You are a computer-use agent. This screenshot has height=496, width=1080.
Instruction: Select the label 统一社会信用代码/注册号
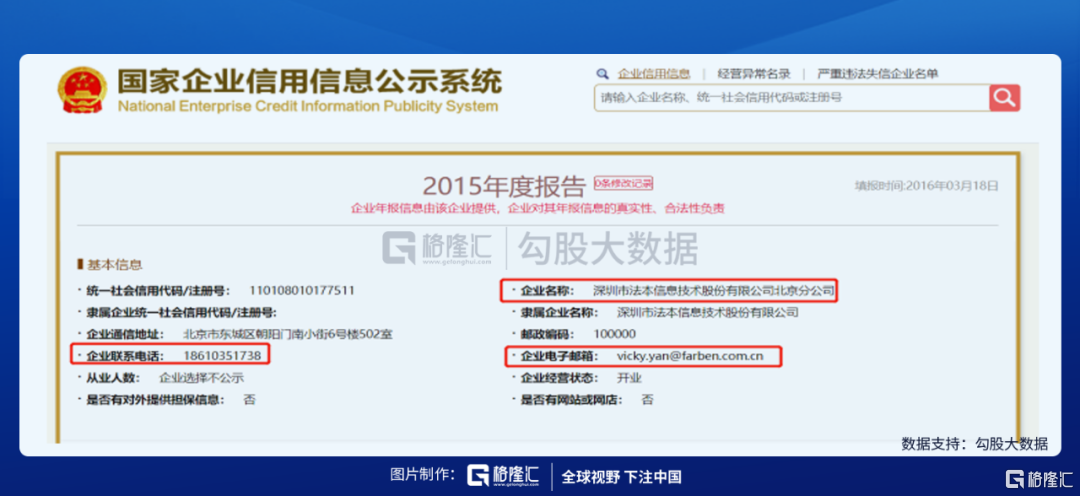158,290
